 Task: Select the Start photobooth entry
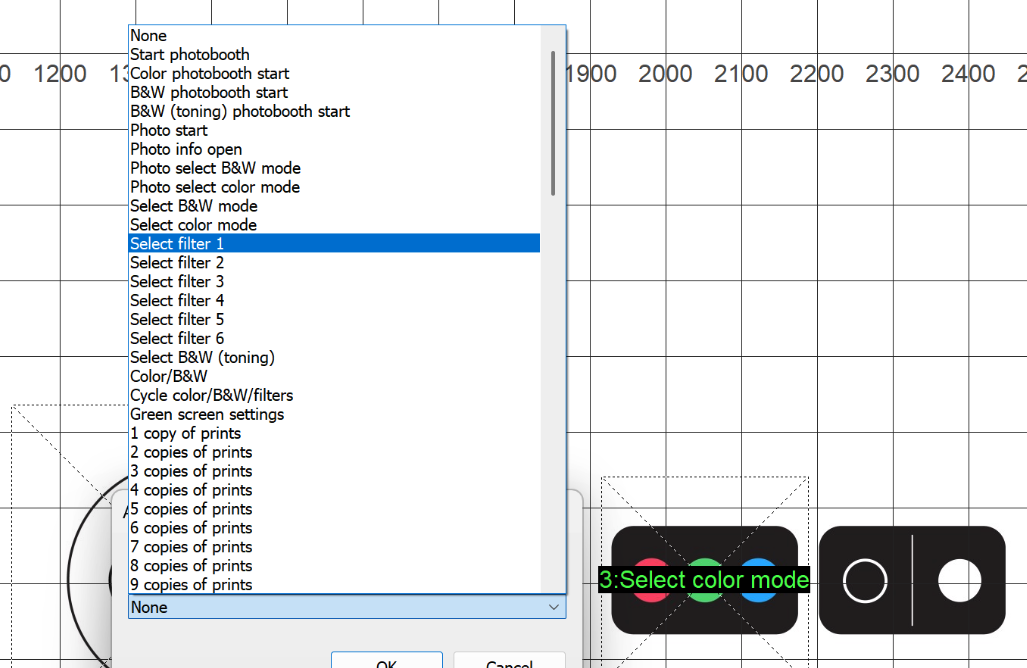[189, 54]
